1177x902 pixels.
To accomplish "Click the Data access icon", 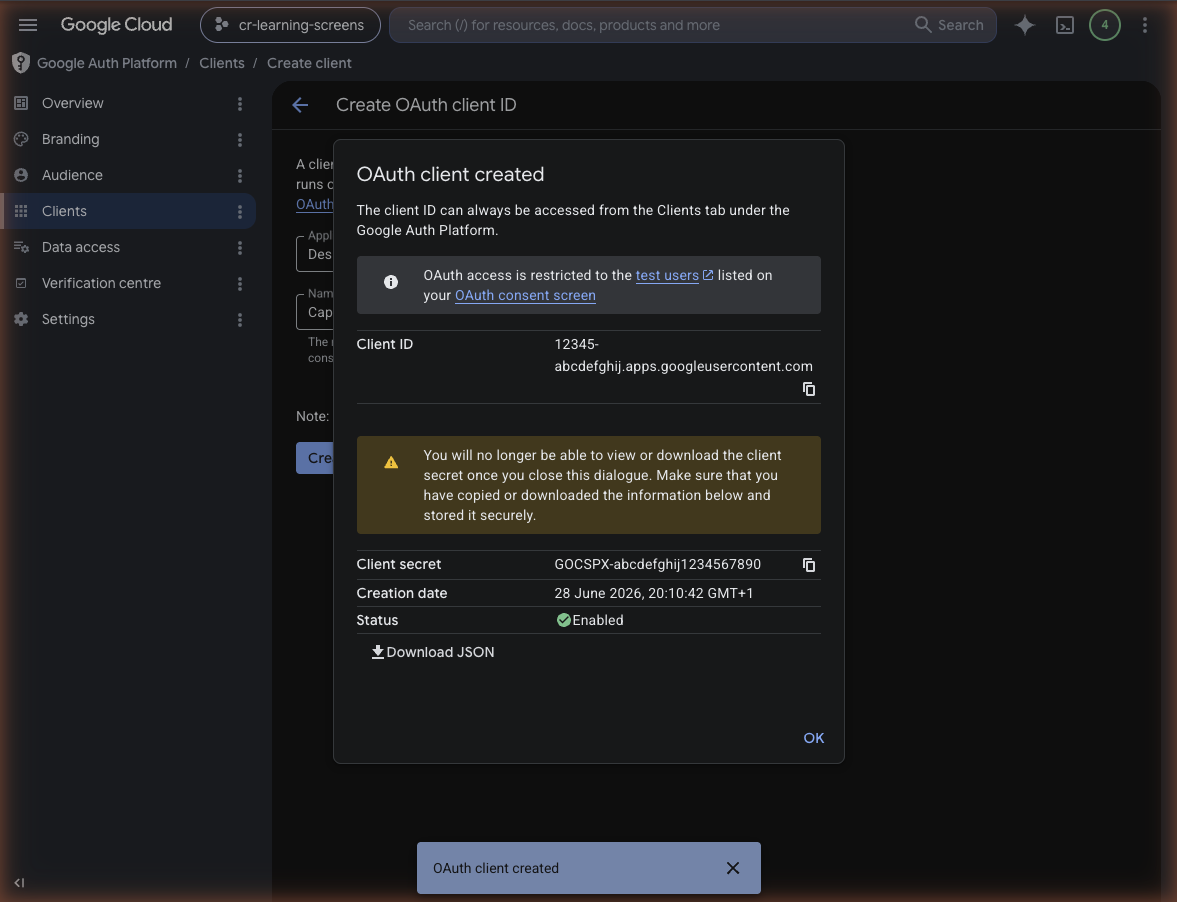I will click(21, 248).
